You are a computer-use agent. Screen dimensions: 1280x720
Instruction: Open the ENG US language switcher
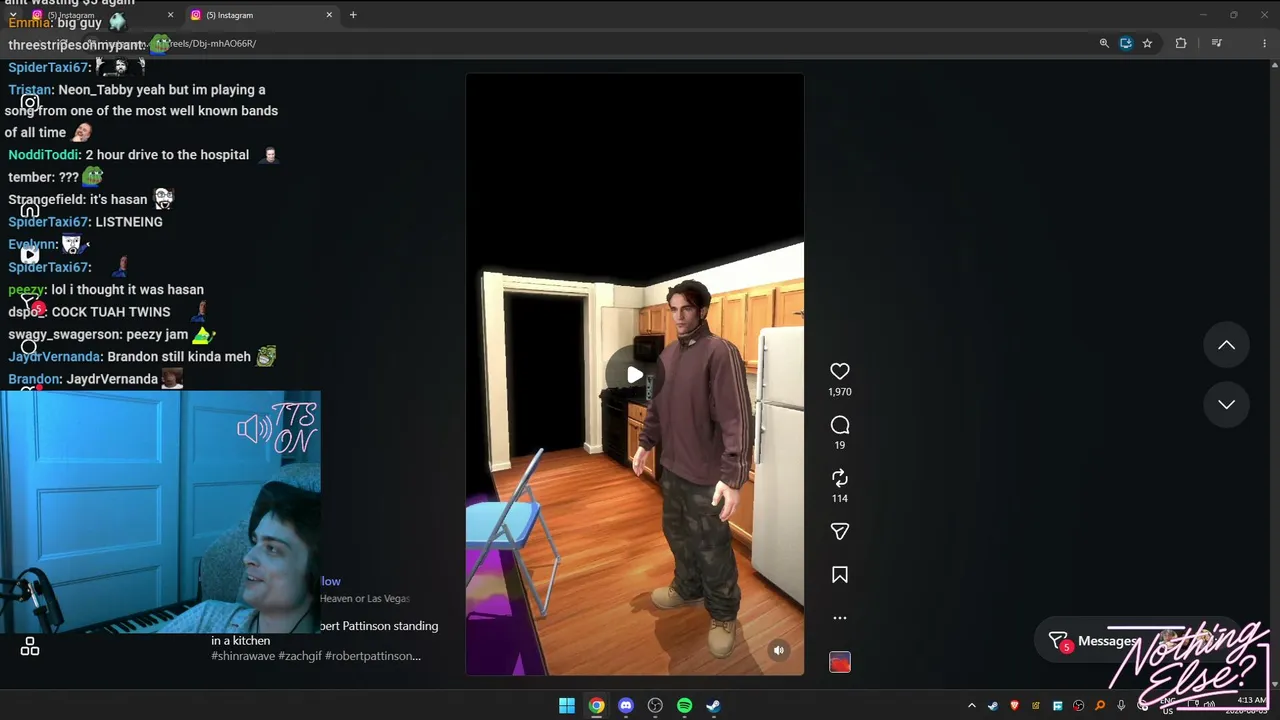1167,706
